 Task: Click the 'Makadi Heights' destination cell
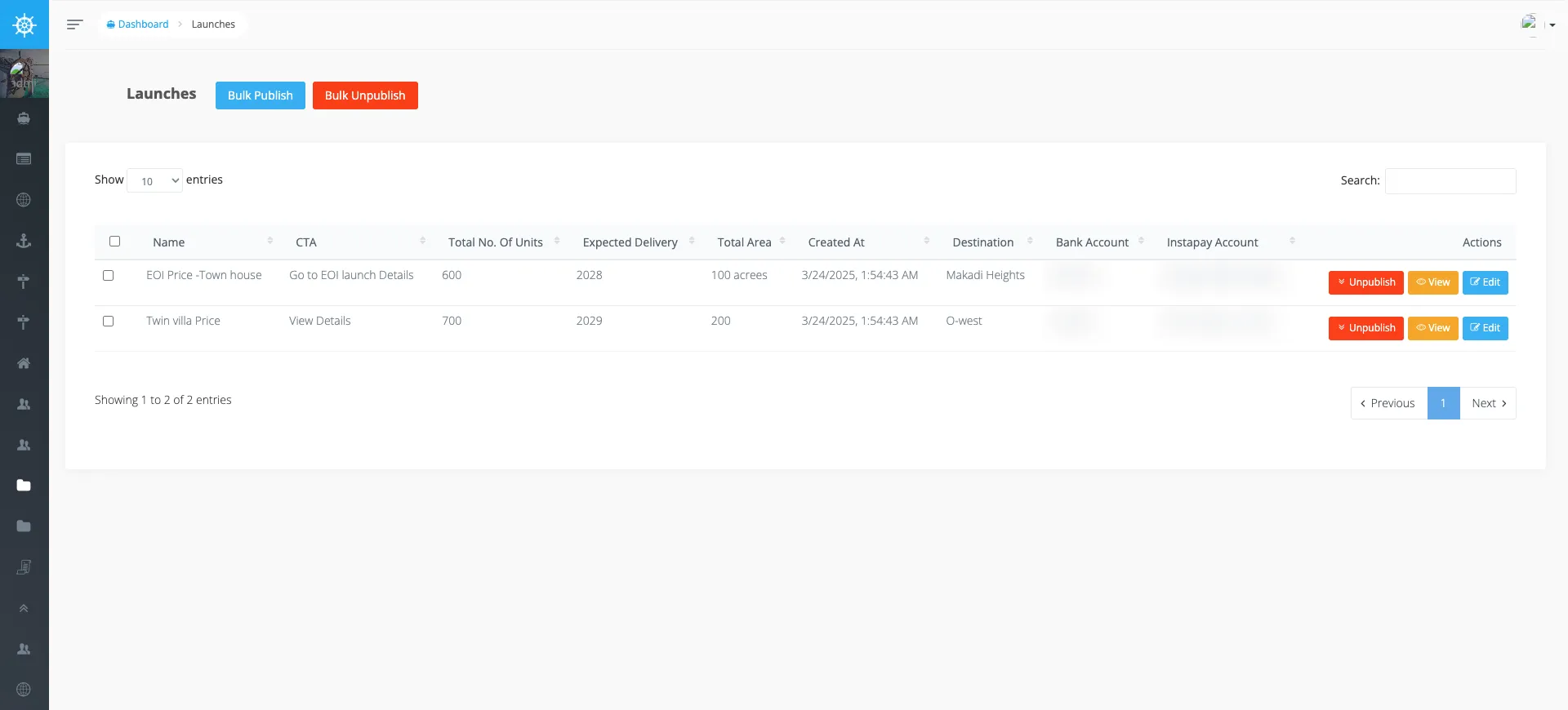click(985, 275)
